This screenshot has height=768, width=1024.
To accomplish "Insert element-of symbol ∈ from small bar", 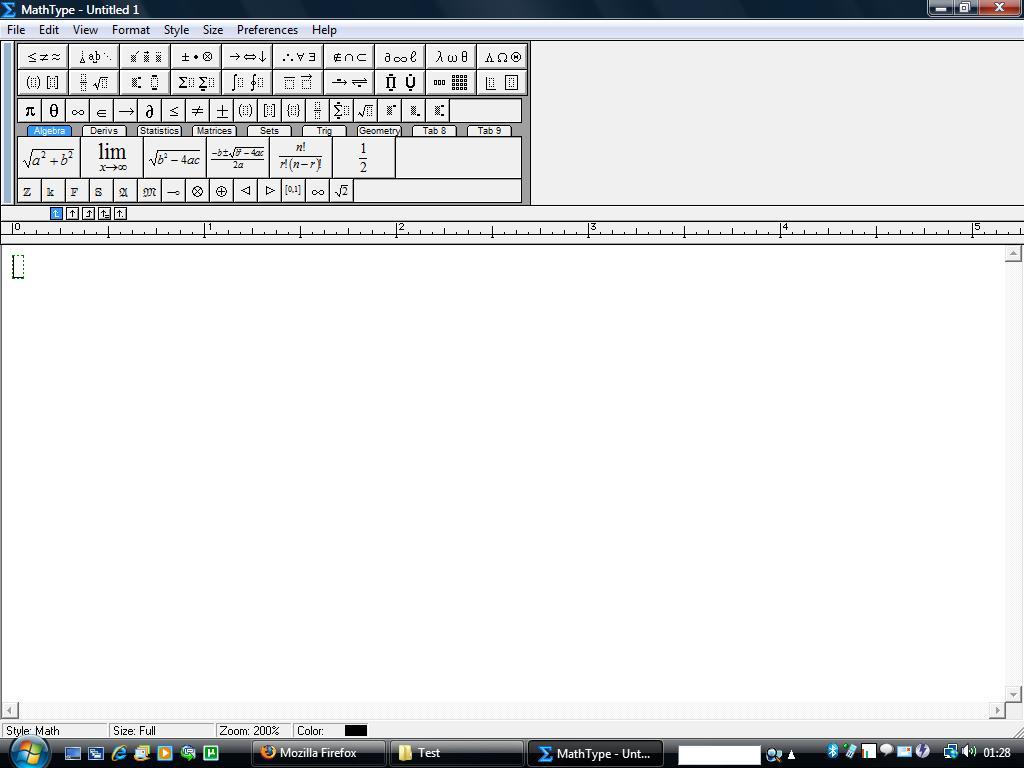I will pyautogui.click(x=102, y=110).
